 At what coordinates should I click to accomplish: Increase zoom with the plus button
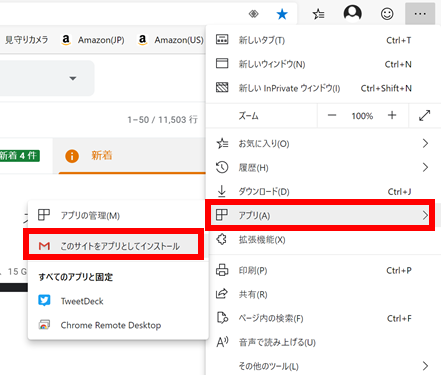tap(392, 115)
